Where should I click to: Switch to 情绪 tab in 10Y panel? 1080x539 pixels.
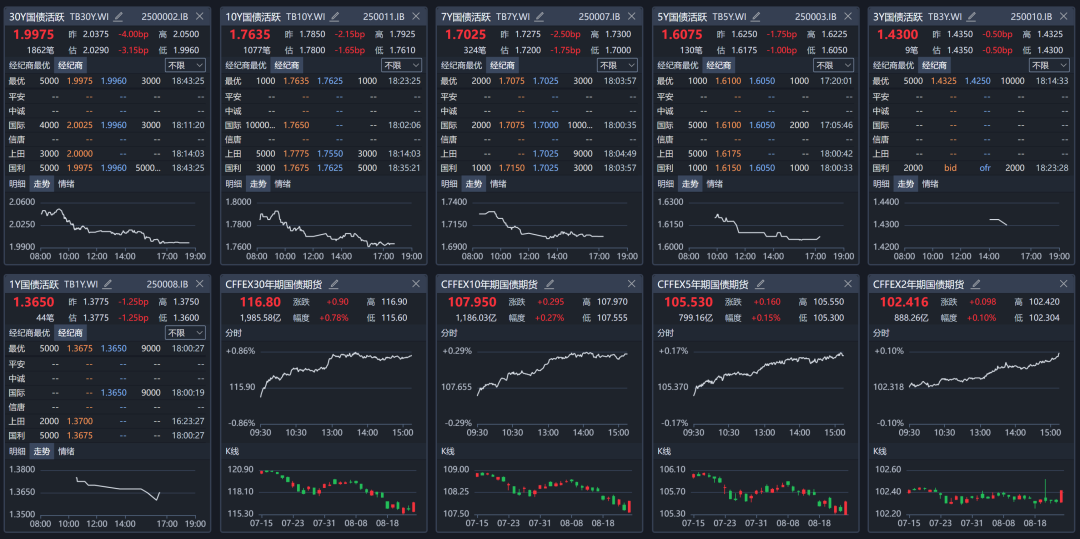click(x=283, y=184)
